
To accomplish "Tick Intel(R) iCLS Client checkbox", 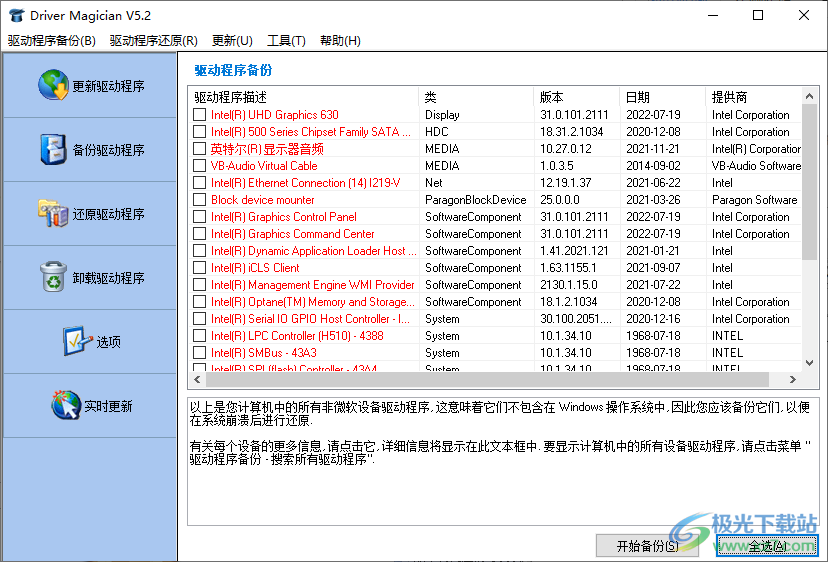I will (x=199, y=268).
